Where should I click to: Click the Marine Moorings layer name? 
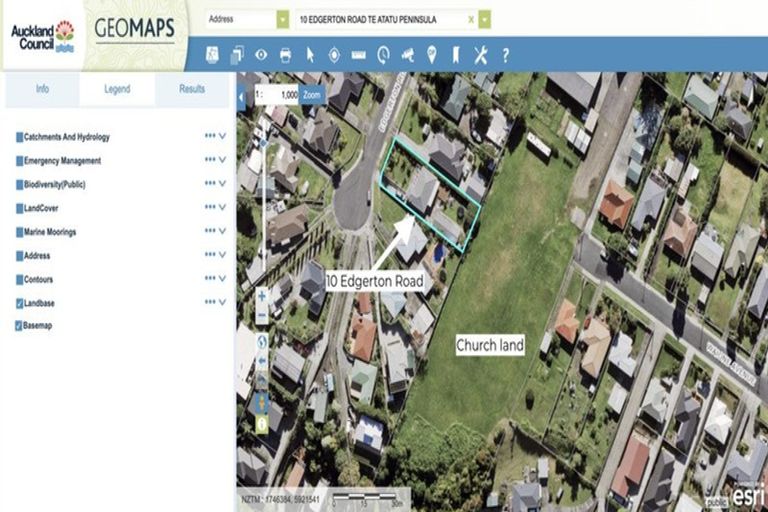pos(50,232)
